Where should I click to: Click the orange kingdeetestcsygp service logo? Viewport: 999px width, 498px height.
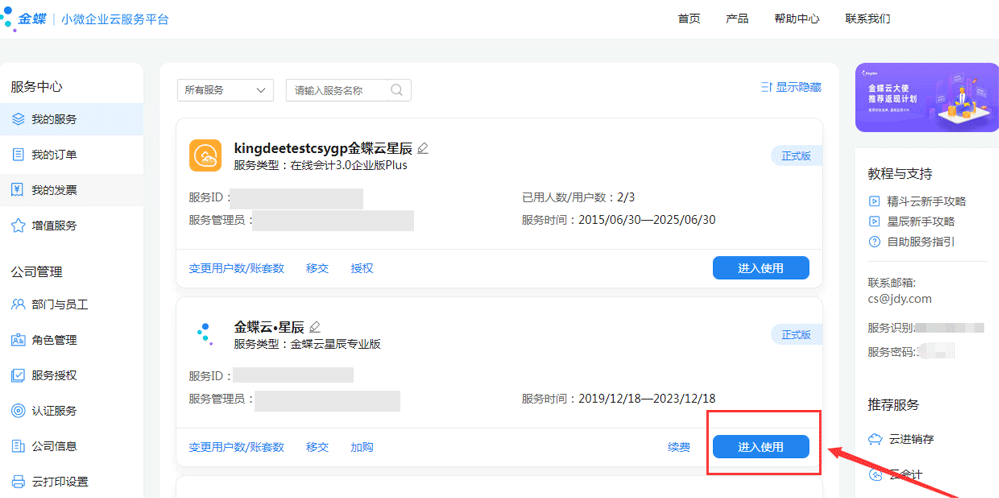tap(205, 155)
